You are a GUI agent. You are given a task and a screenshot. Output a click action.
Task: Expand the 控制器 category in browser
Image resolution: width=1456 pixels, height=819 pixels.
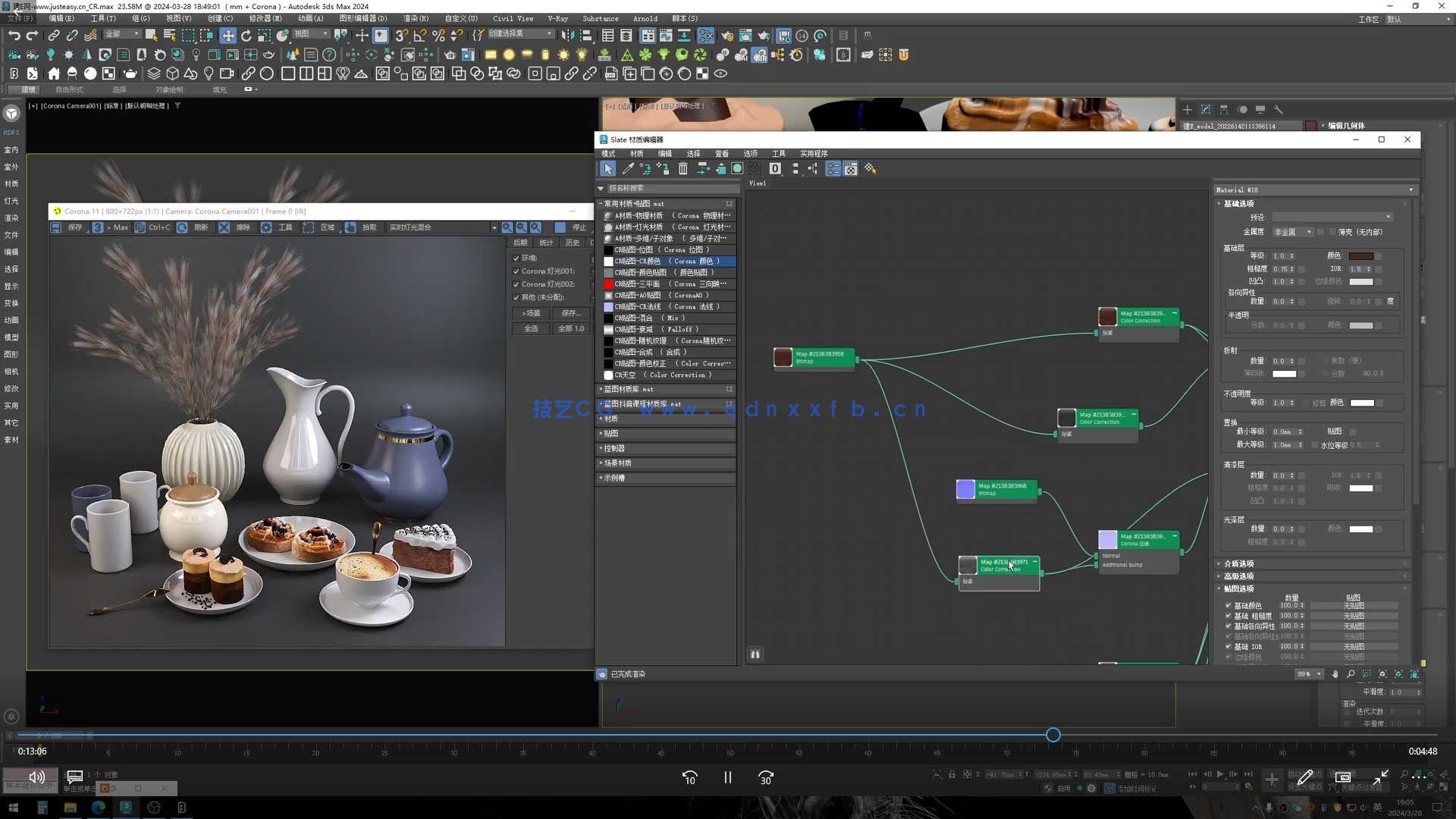(614, 448)
